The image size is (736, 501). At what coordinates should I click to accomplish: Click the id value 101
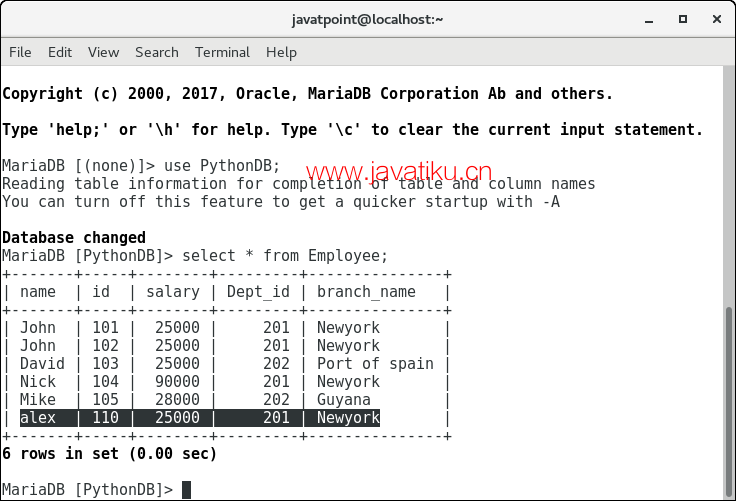[x=106, y=327]
